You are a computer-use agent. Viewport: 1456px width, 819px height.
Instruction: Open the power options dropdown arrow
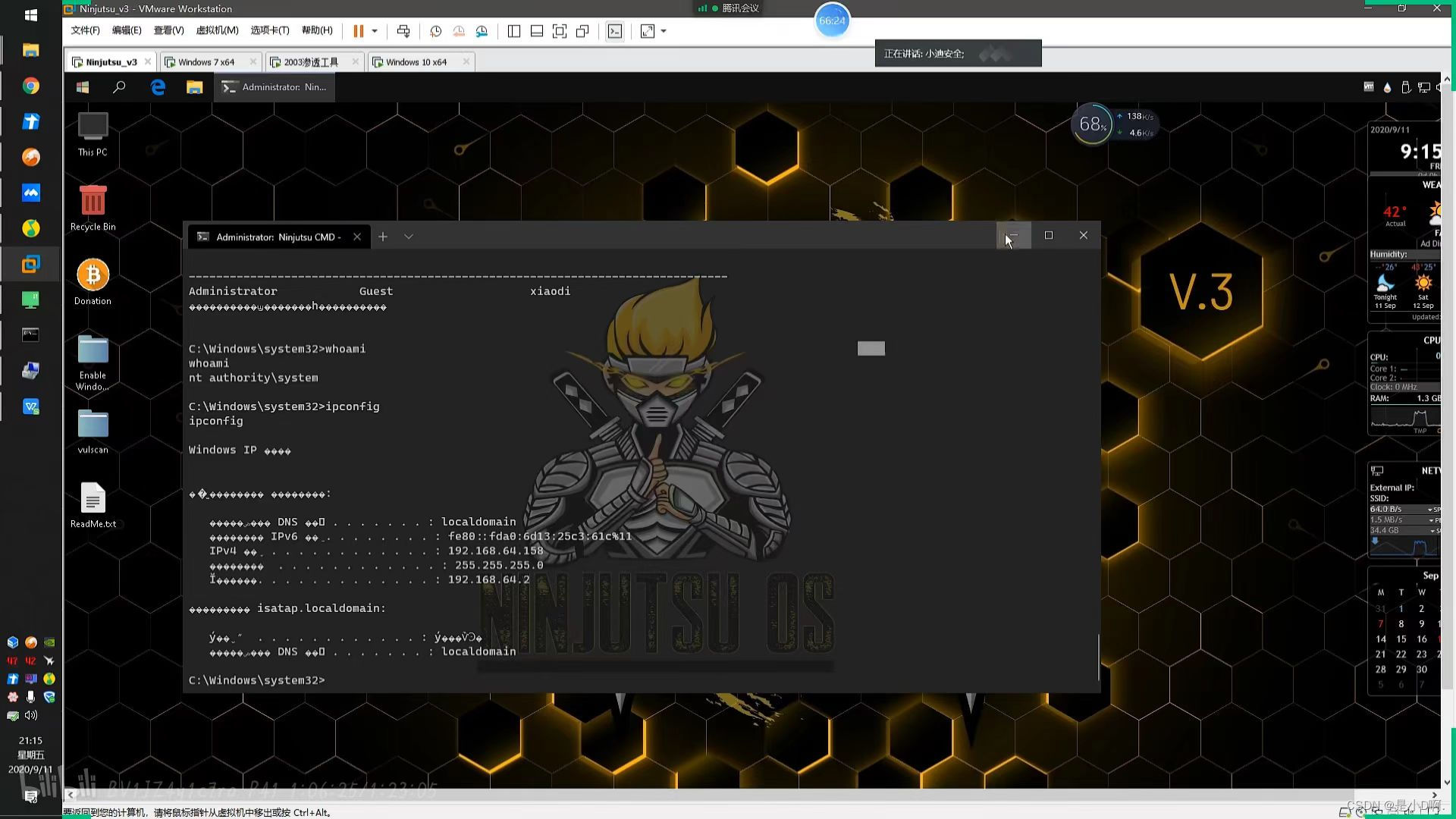(x=375, y=31)
